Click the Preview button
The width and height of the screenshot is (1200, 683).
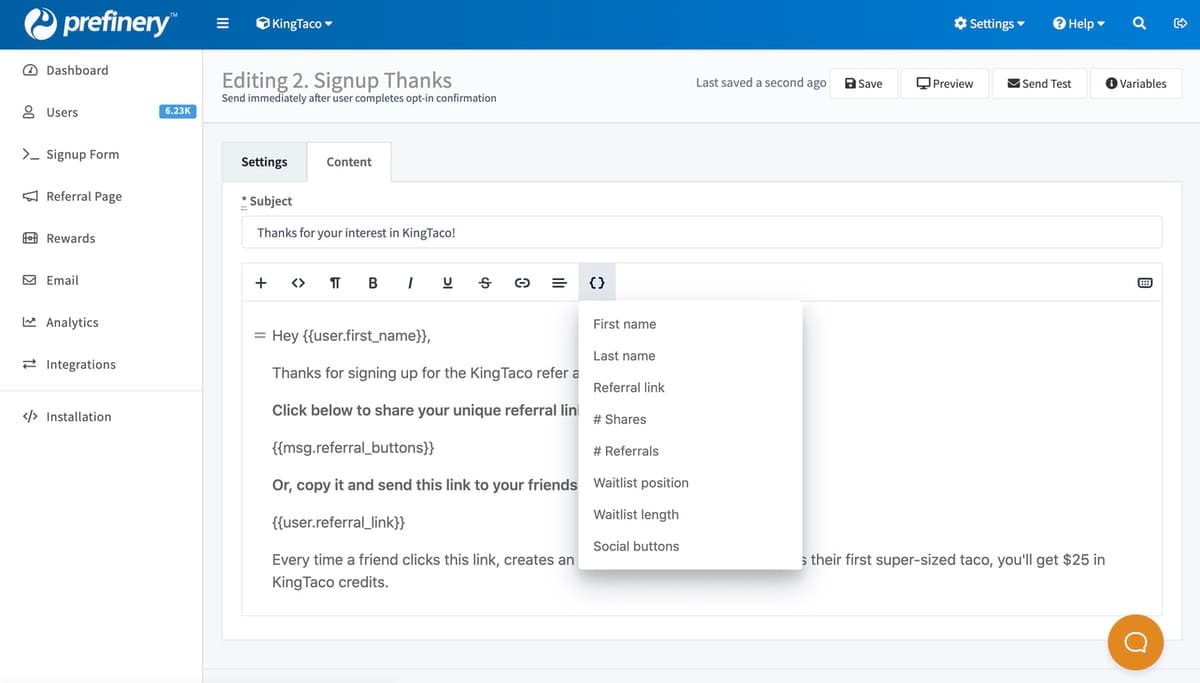(945, 83)
